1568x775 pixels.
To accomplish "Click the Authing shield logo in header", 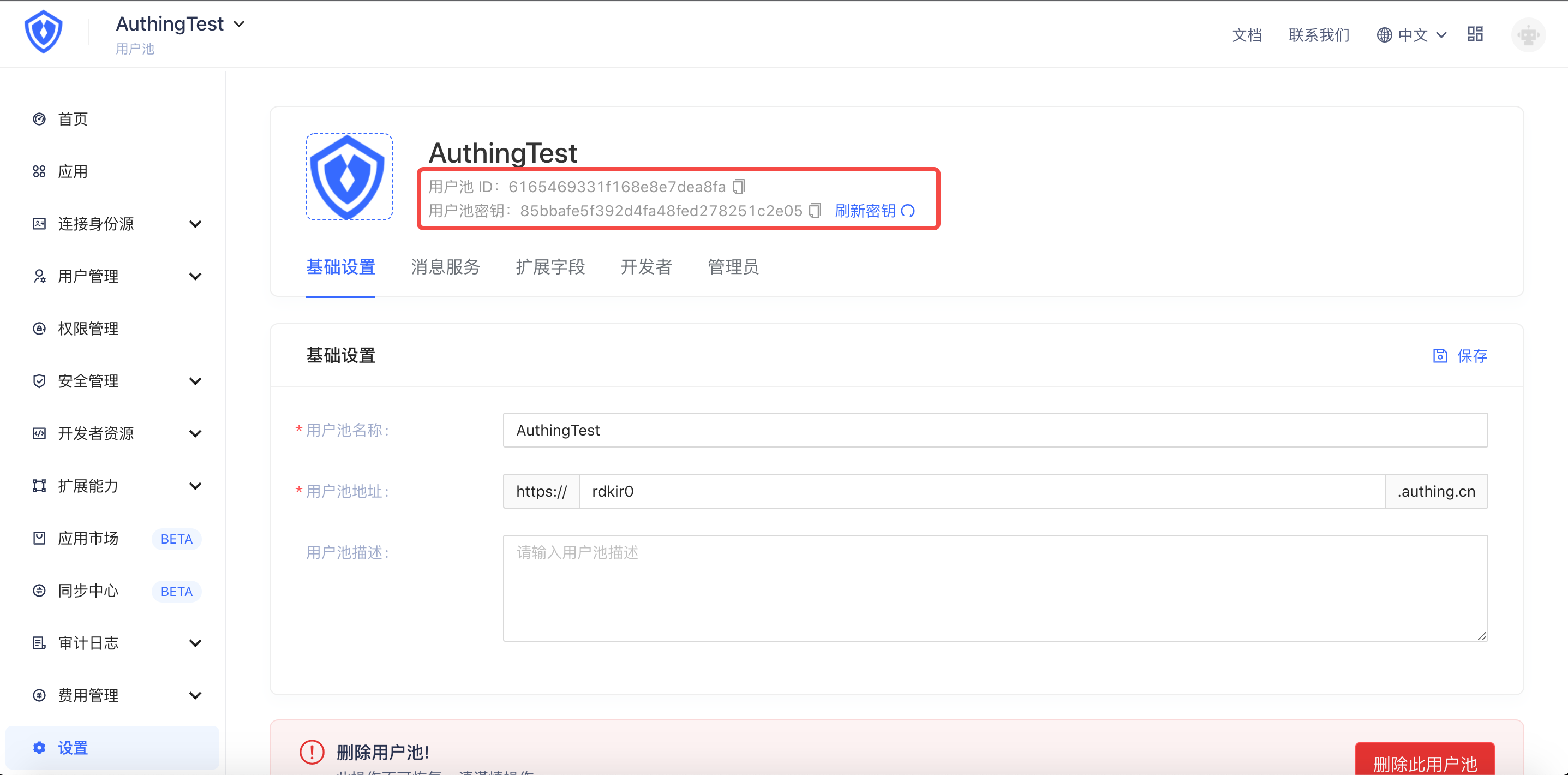I will [x=43, y=32].
